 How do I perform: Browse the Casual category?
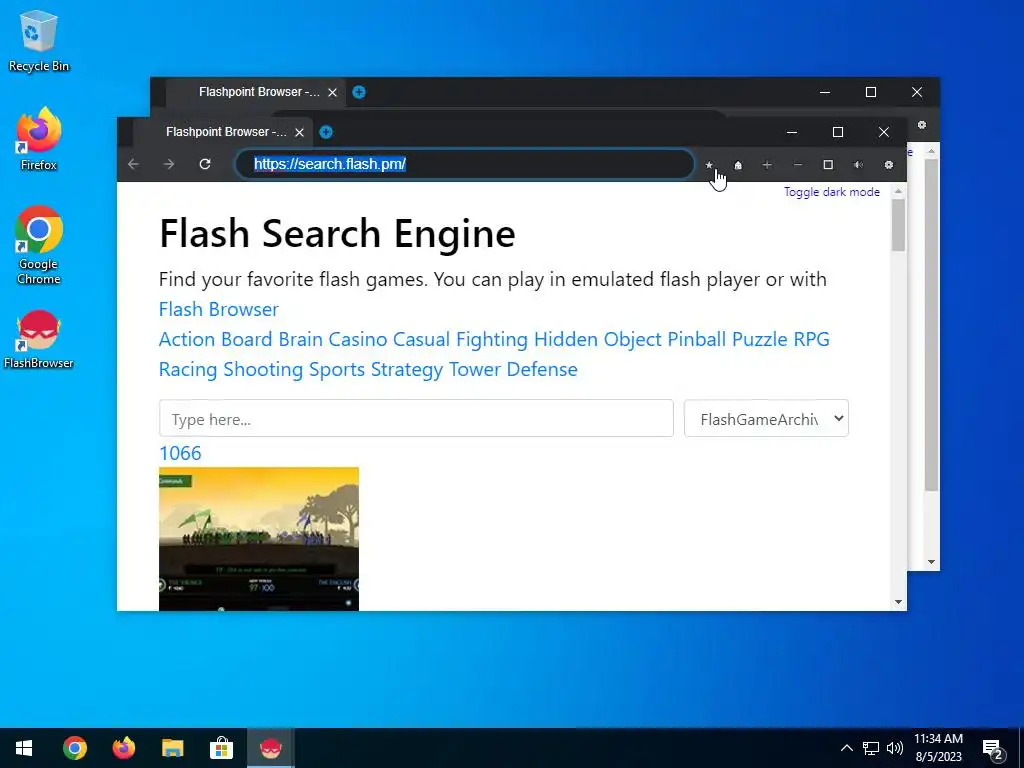tap(421, 339)
